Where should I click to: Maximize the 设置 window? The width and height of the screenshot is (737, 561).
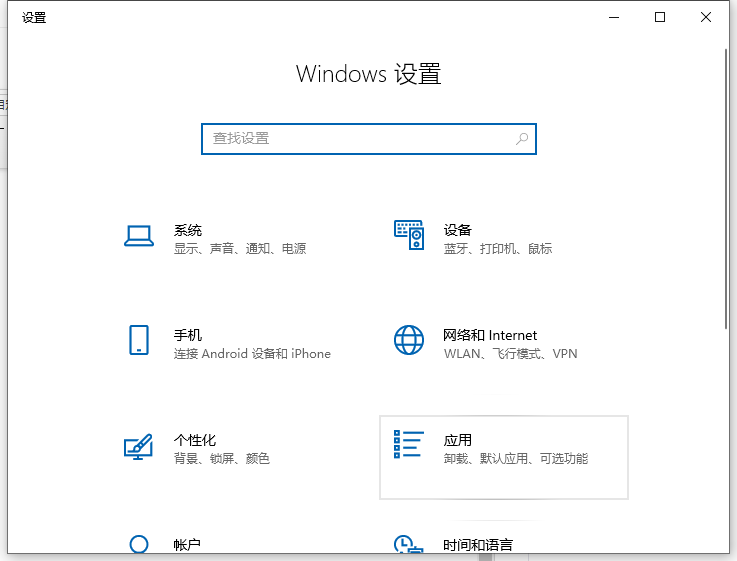point(660,17)
